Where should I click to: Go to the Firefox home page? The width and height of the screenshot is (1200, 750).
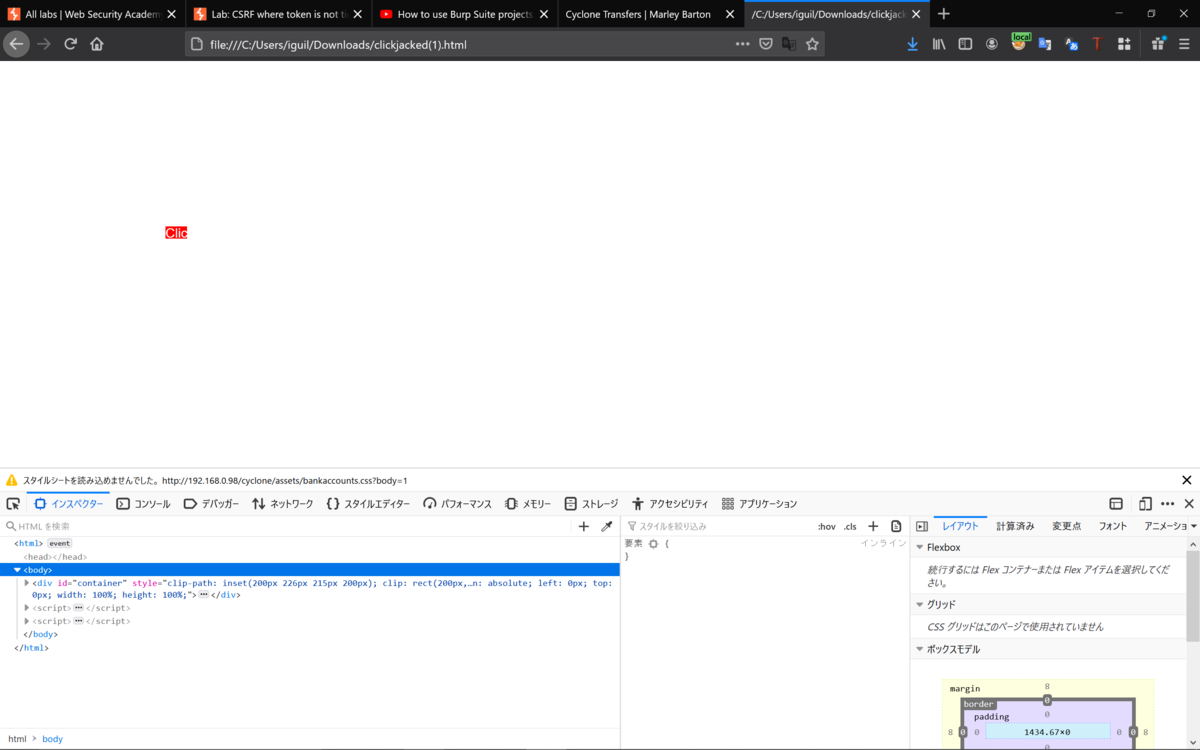click(97, 44)
